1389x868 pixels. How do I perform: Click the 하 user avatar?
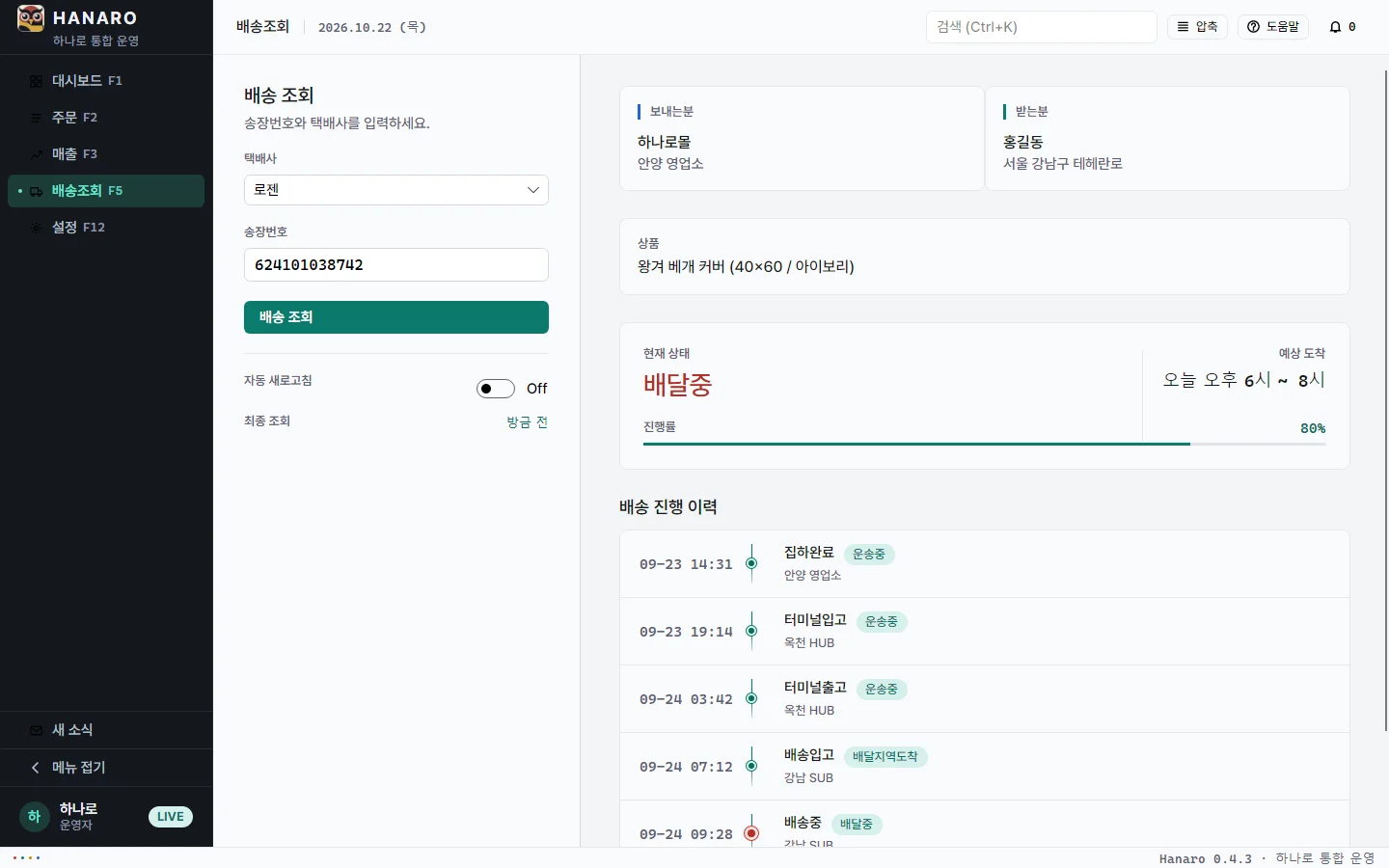(x=34, y=817)
